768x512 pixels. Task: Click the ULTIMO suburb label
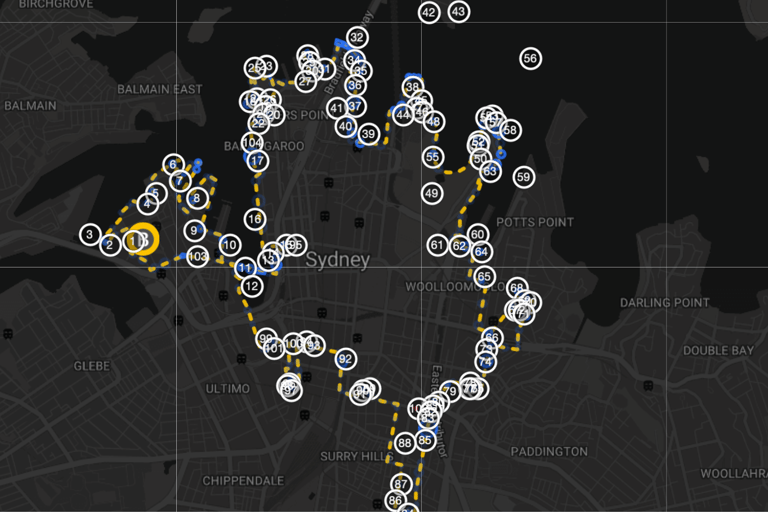[227, 389]
